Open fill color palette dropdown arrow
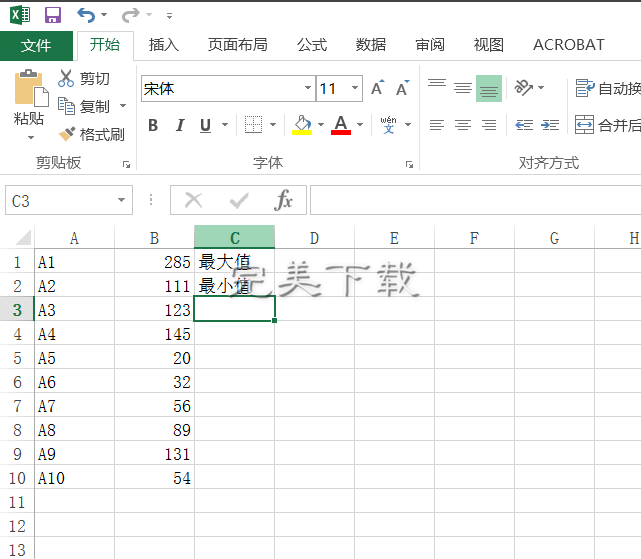This screenshot has height=559, width=641. (x=321, y=124)
